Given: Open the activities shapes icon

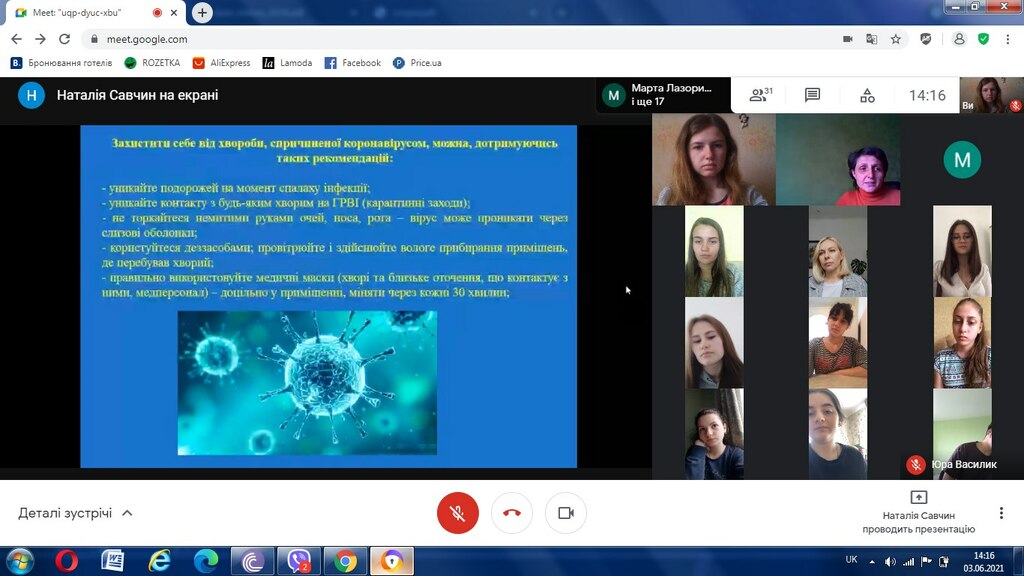Looking at the screenshot, I should (867, 95).
